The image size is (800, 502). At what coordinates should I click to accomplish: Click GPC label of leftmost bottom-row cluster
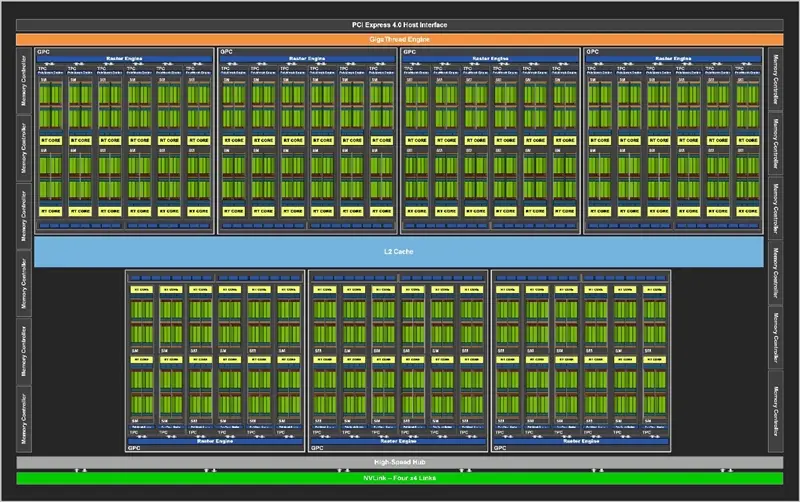click(x=134, y=448)
